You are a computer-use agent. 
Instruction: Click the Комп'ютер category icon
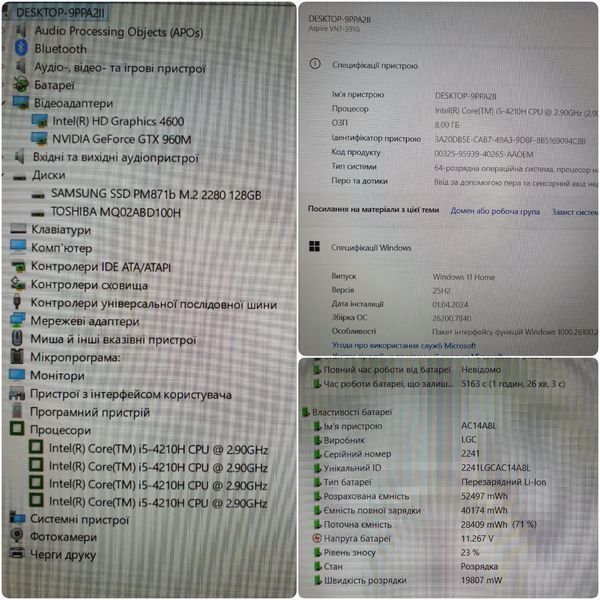point(18,247)
